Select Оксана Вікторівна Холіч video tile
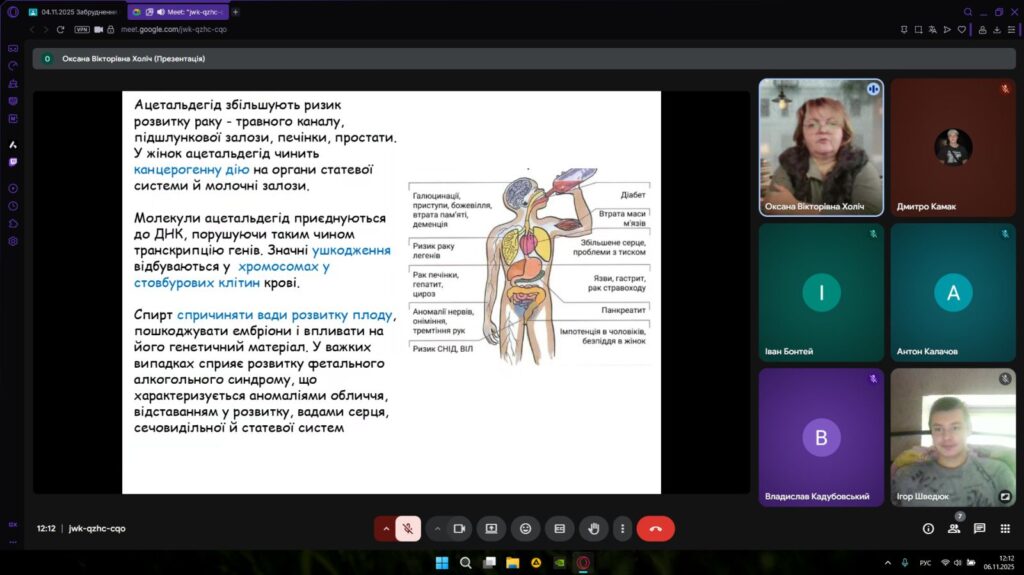 coord(820,147)
